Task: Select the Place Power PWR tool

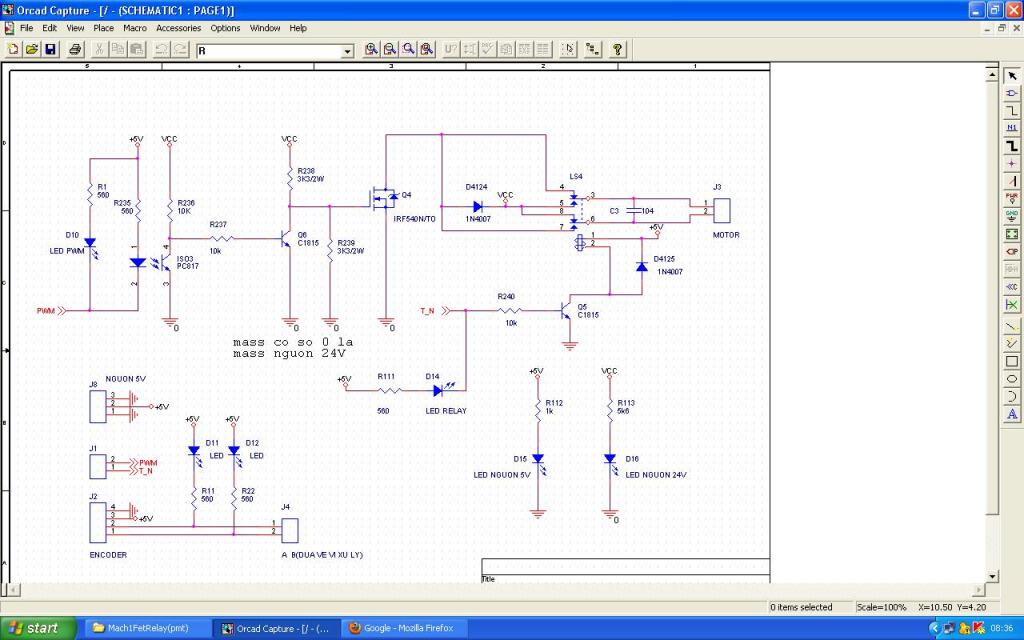Action: [x=1012, y=199]
